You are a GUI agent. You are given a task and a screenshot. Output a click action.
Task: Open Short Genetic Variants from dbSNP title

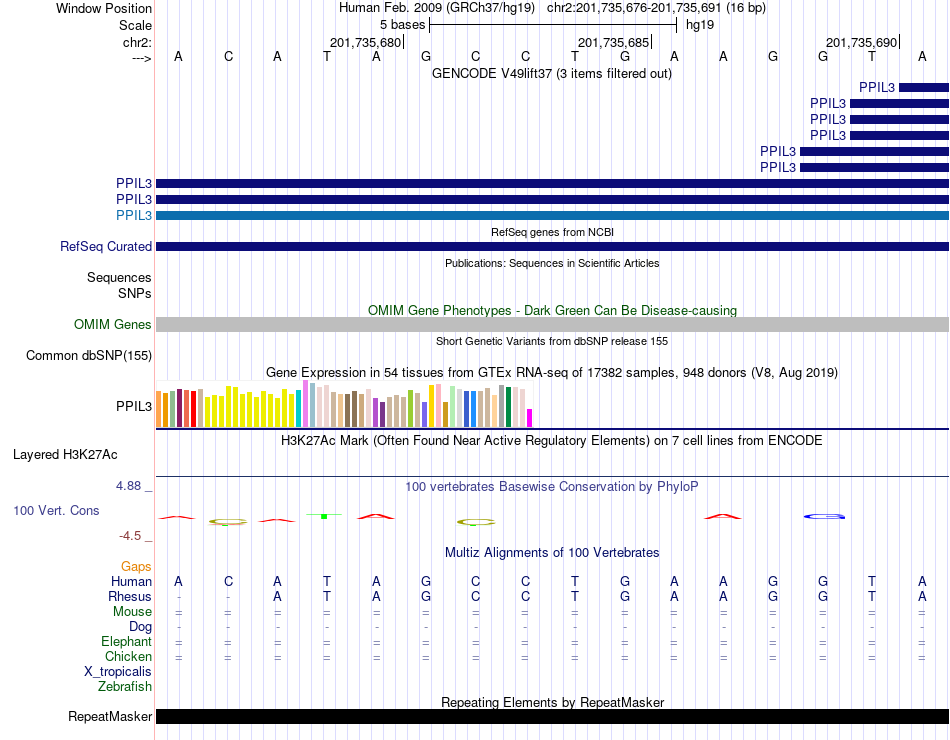pyautogui.click(x=552, y=341)
